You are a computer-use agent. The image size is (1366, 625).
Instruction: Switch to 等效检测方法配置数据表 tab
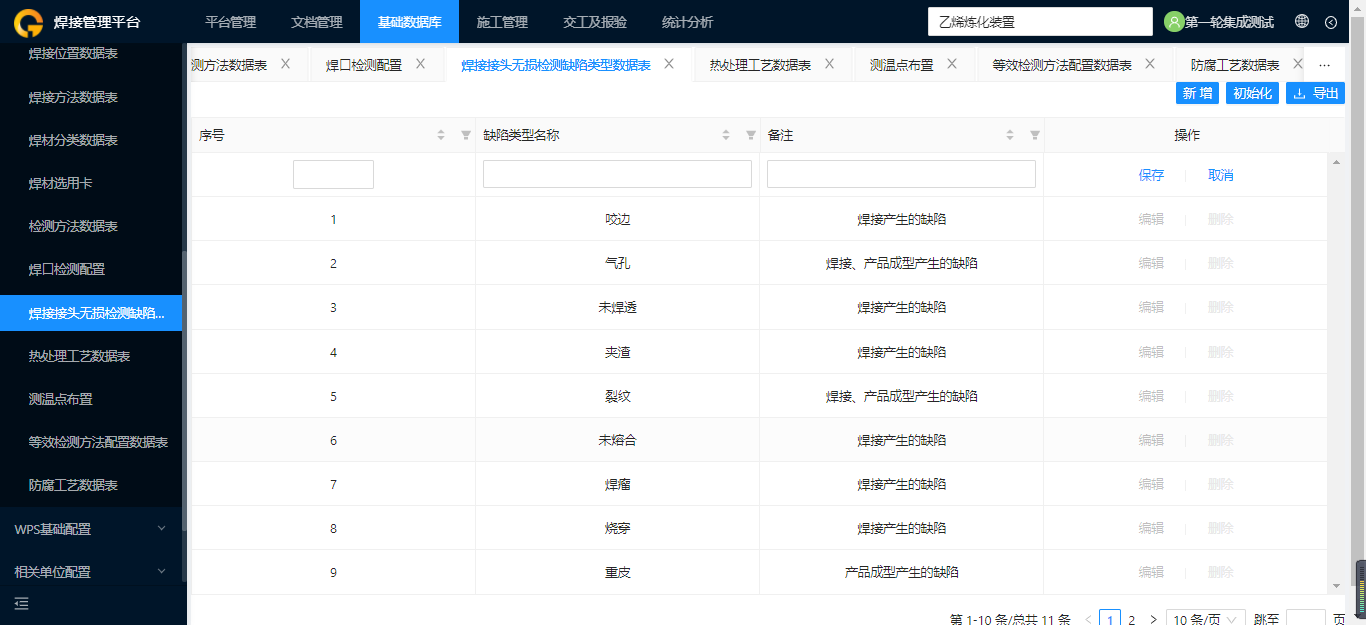[1062, 65]
